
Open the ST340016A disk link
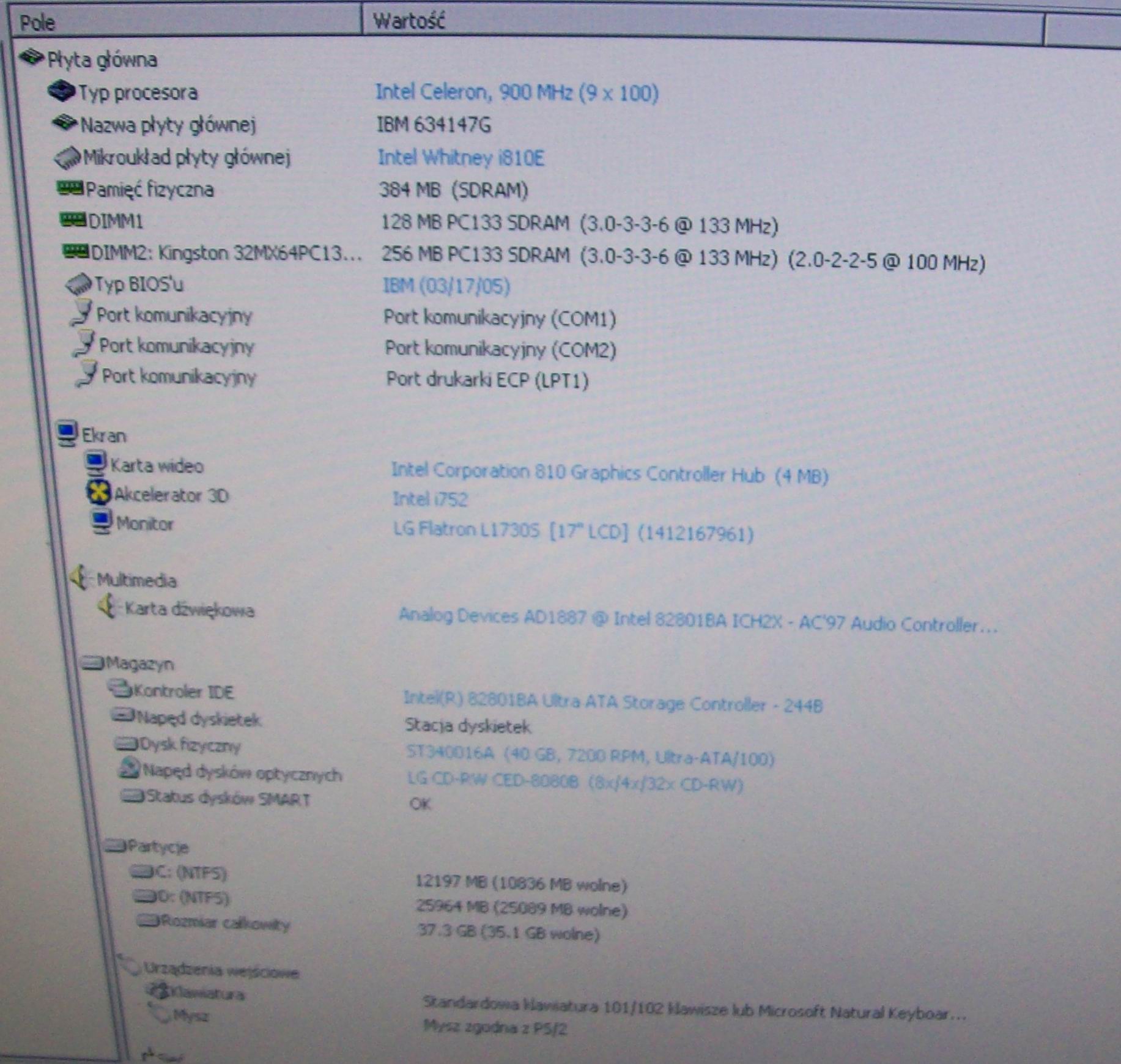[x=591, y=755]
